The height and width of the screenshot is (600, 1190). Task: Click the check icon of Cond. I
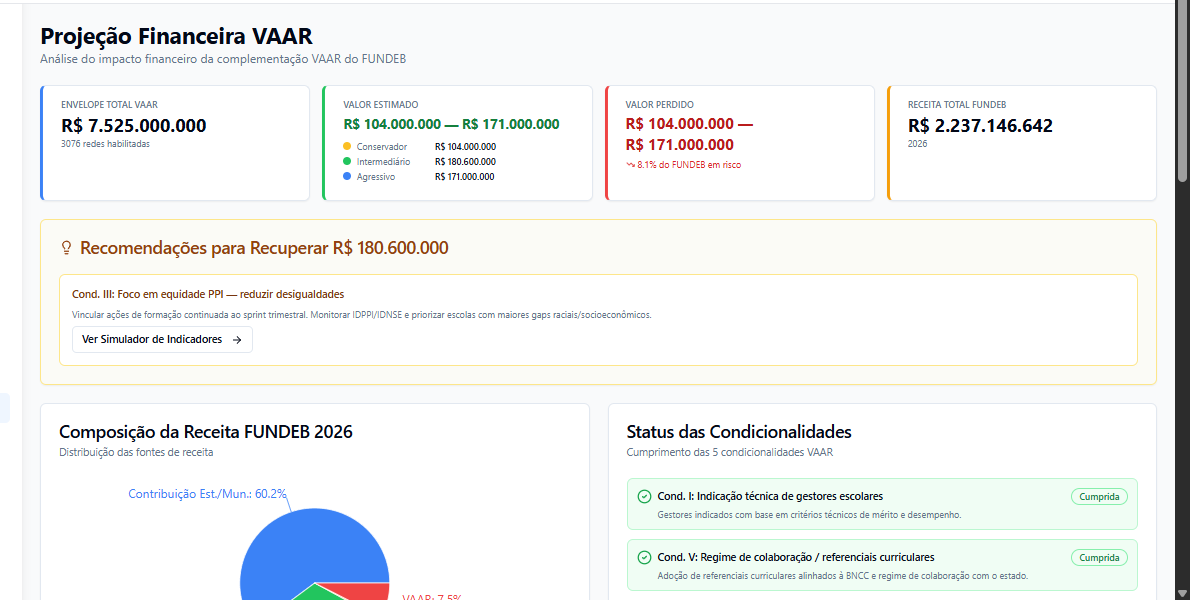(644, 496)
